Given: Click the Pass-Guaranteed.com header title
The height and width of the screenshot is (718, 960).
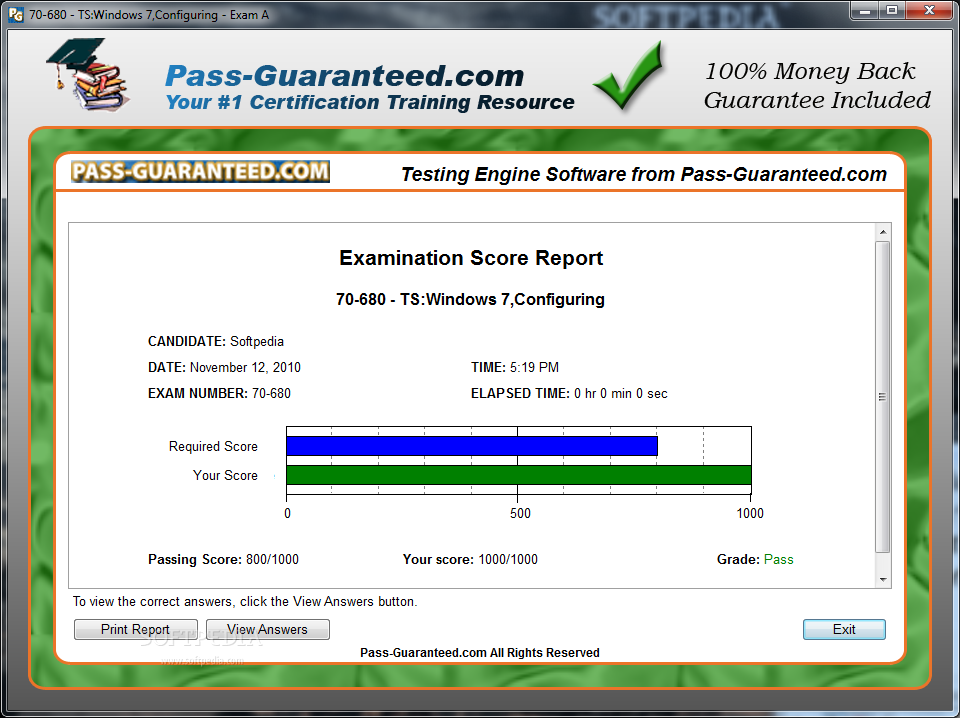Looking at the screenshot, I should [345, 77].
